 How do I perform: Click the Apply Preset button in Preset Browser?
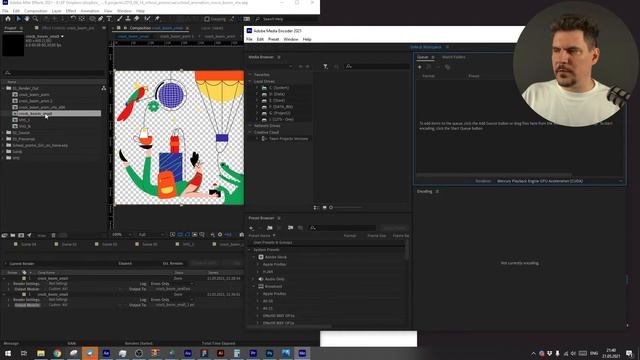tap(395, 228)
